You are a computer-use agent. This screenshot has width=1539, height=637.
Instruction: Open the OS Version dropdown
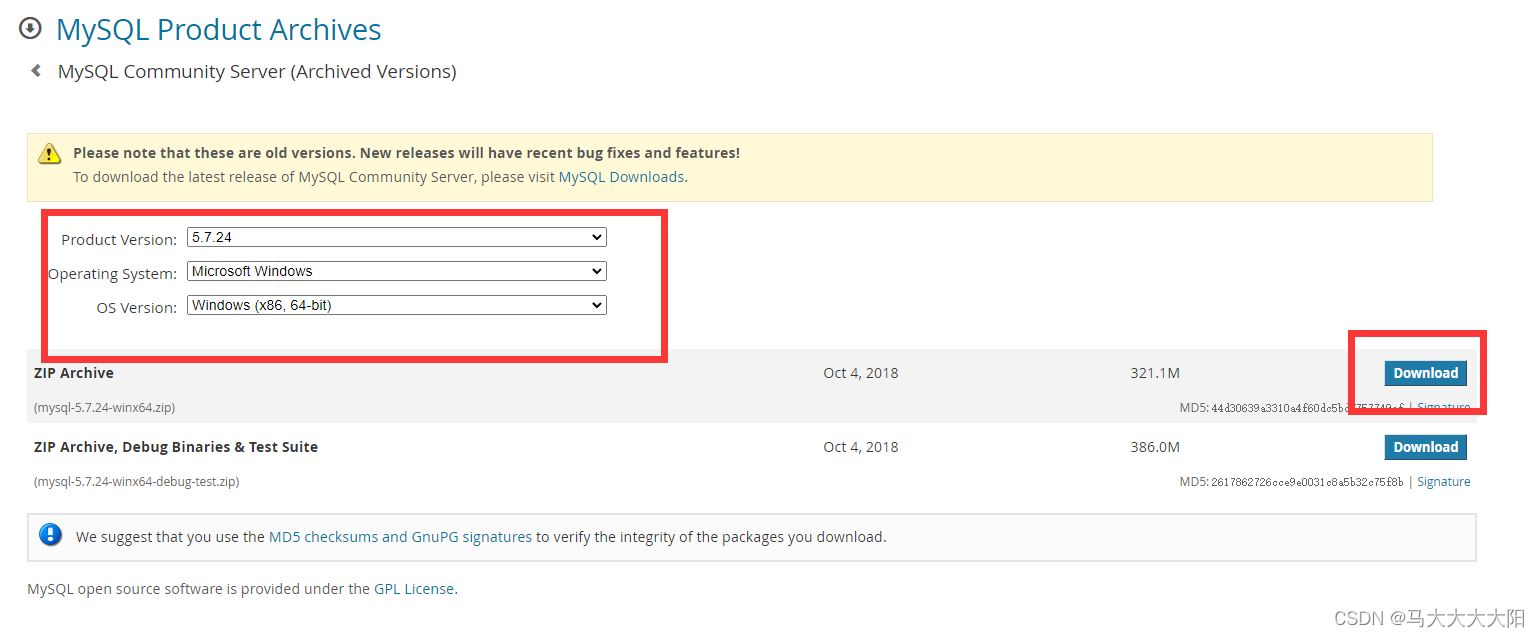[397, 306]
